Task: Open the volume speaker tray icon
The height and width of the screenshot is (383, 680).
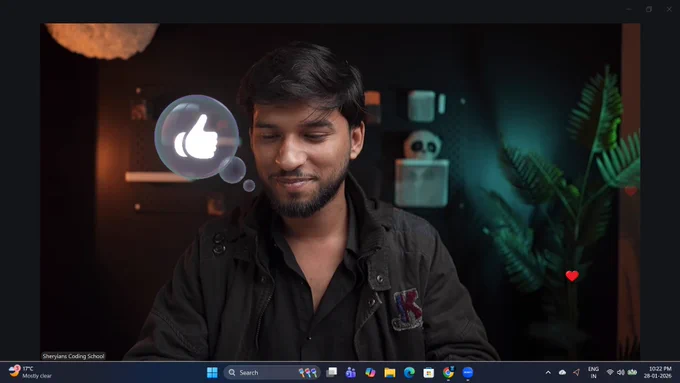Action: tap(621, 373)
